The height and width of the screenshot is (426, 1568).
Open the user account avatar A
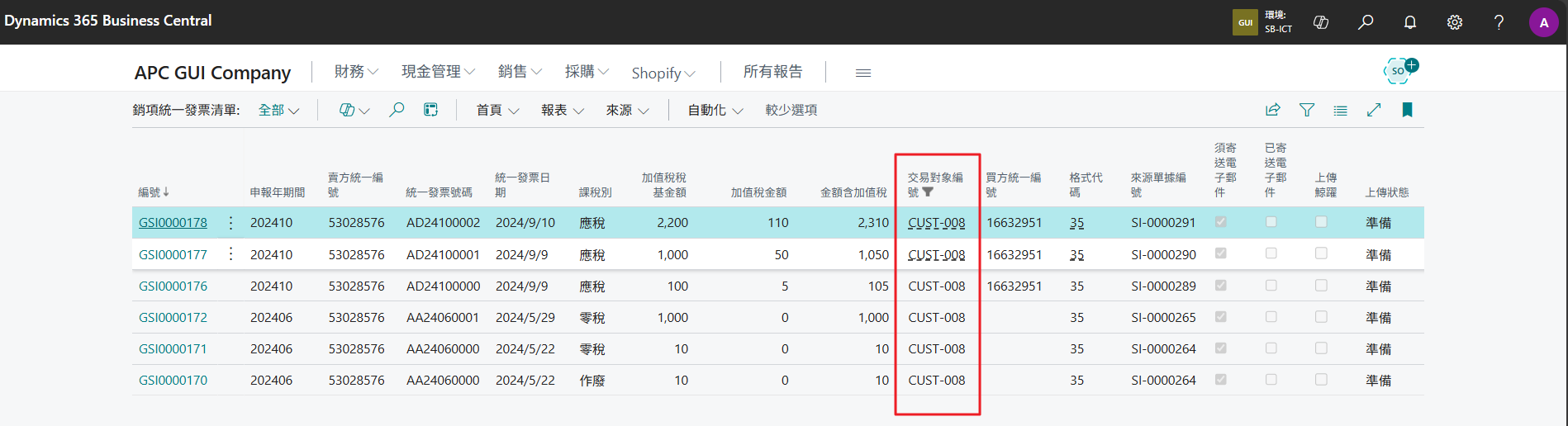click(1543, 22)
